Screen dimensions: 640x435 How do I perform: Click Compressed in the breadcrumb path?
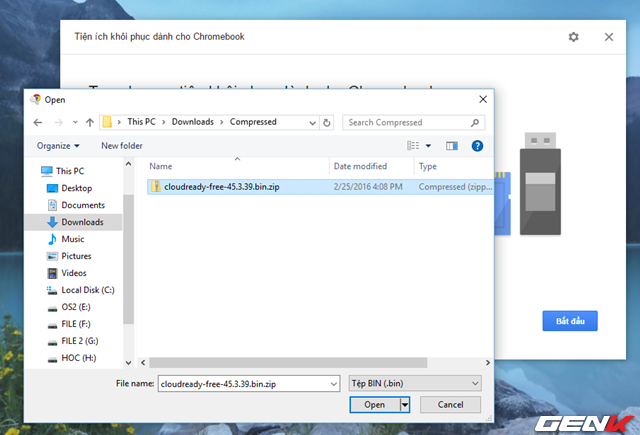point(253,122)
